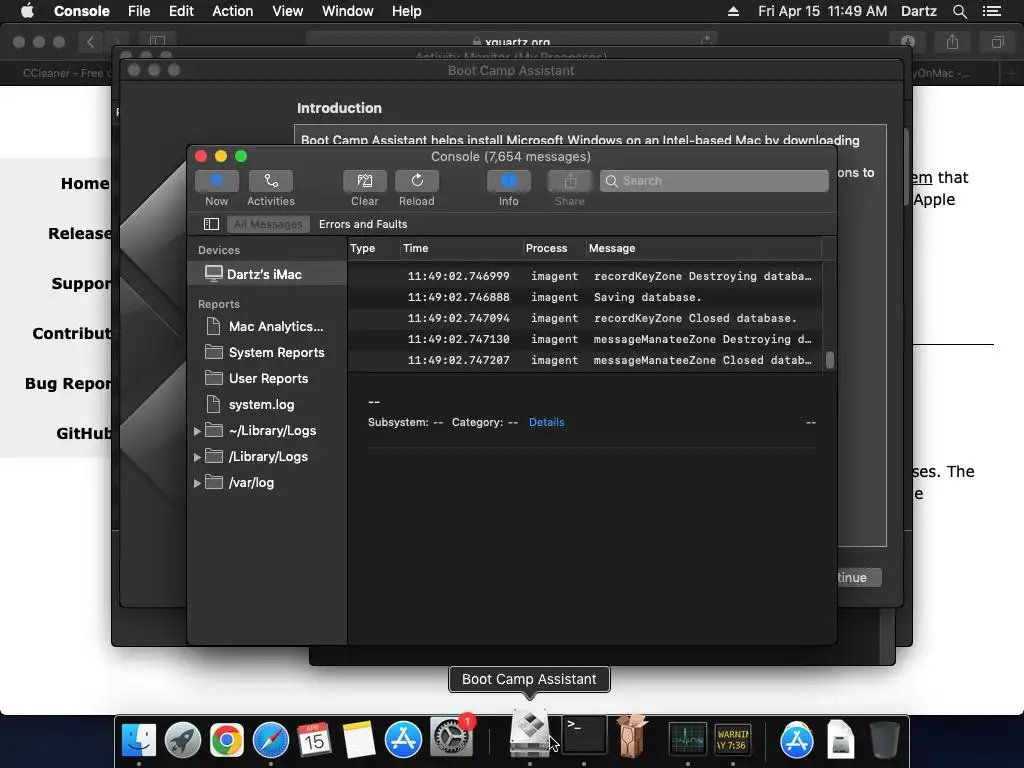Click the Share toolbar button in Console
Viewport: 1024px width, 768px height.
coord(569,181)
